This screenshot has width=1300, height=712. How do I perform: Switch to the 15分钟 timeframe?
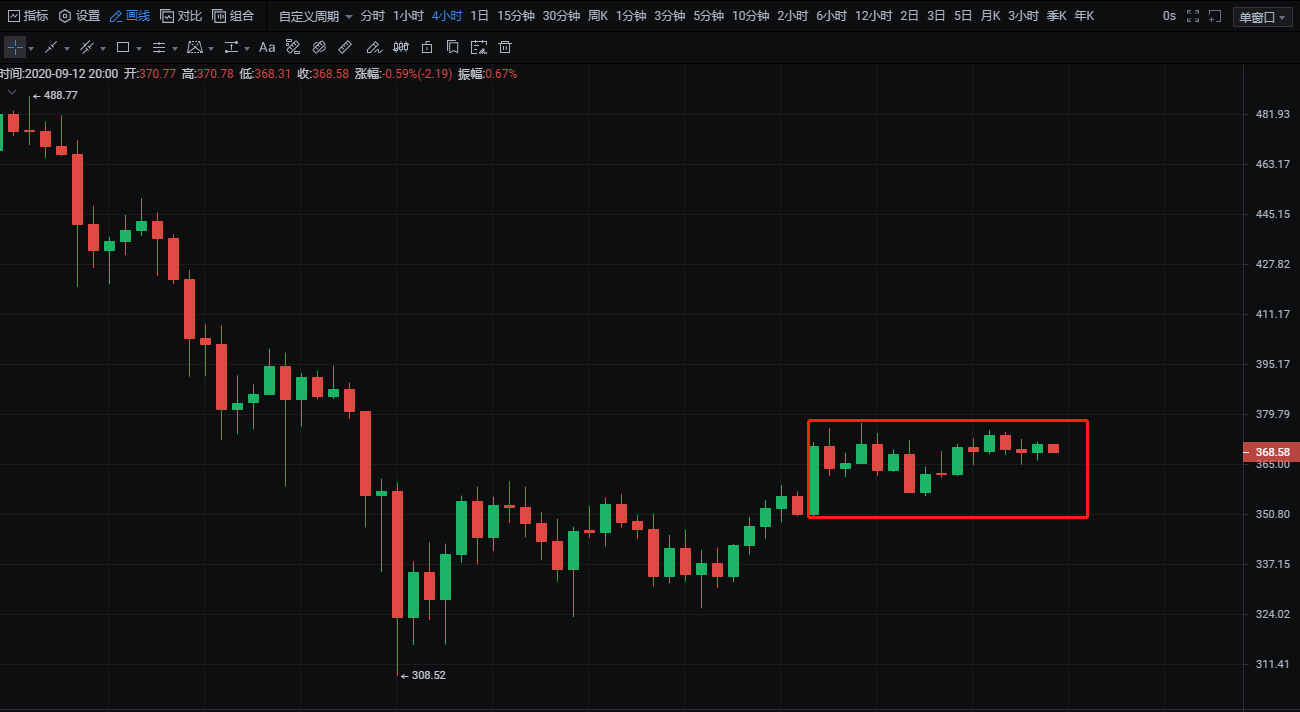(516, 16)
